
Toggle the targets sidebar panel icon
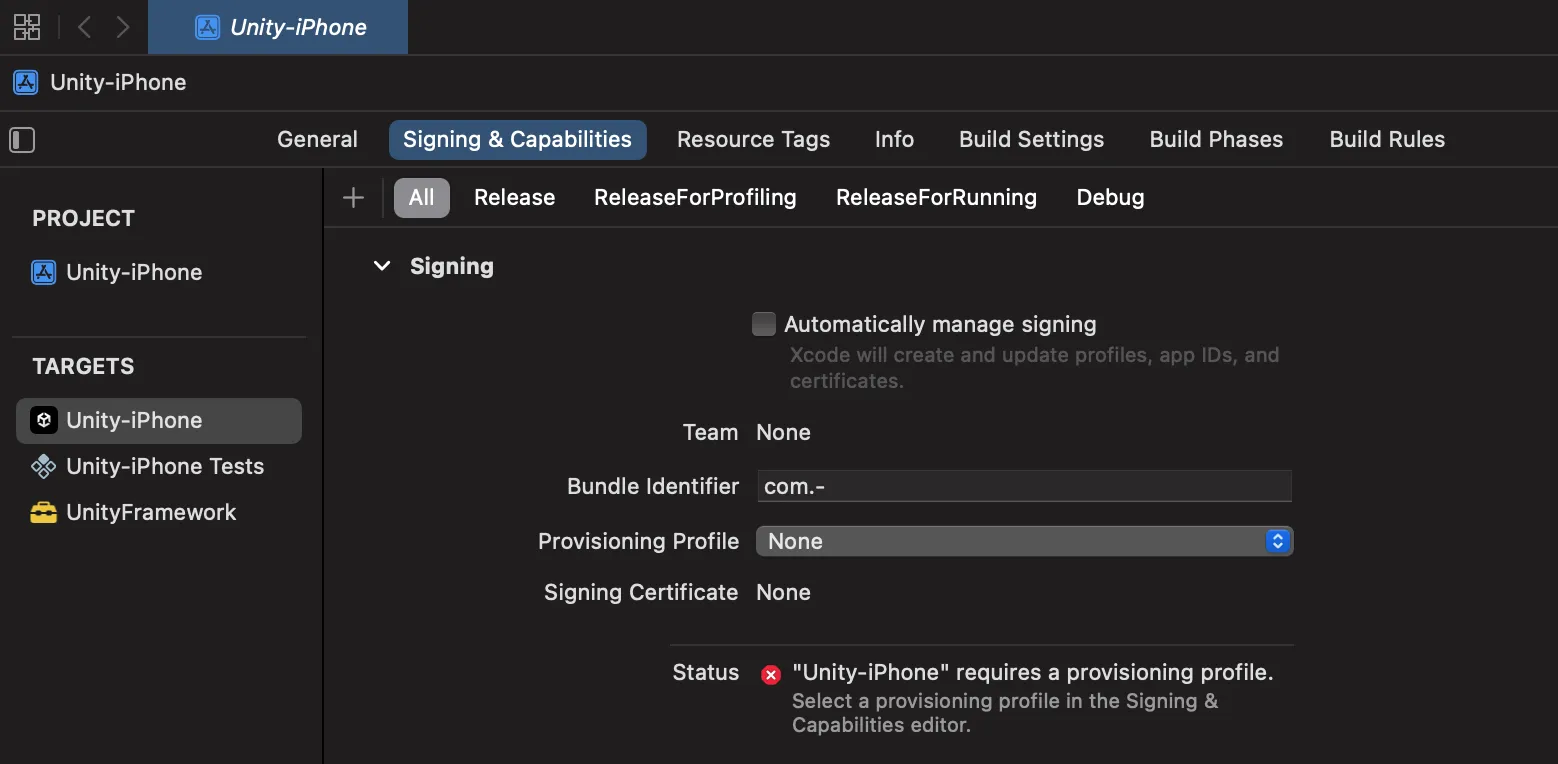tap(22, 139)
